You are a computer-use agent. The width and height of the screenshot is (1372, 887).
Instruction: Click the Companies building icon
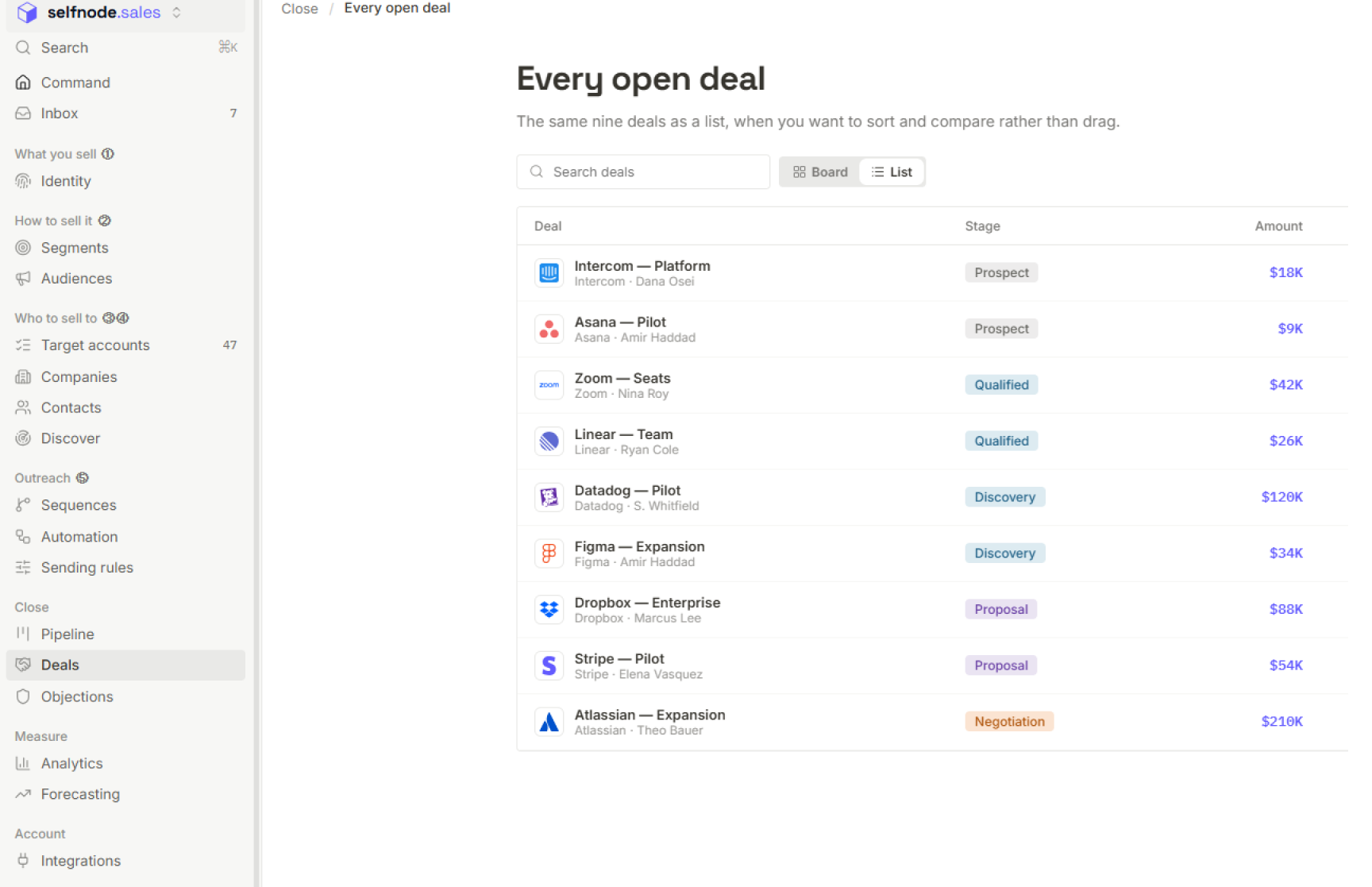(x=23, y=377)
